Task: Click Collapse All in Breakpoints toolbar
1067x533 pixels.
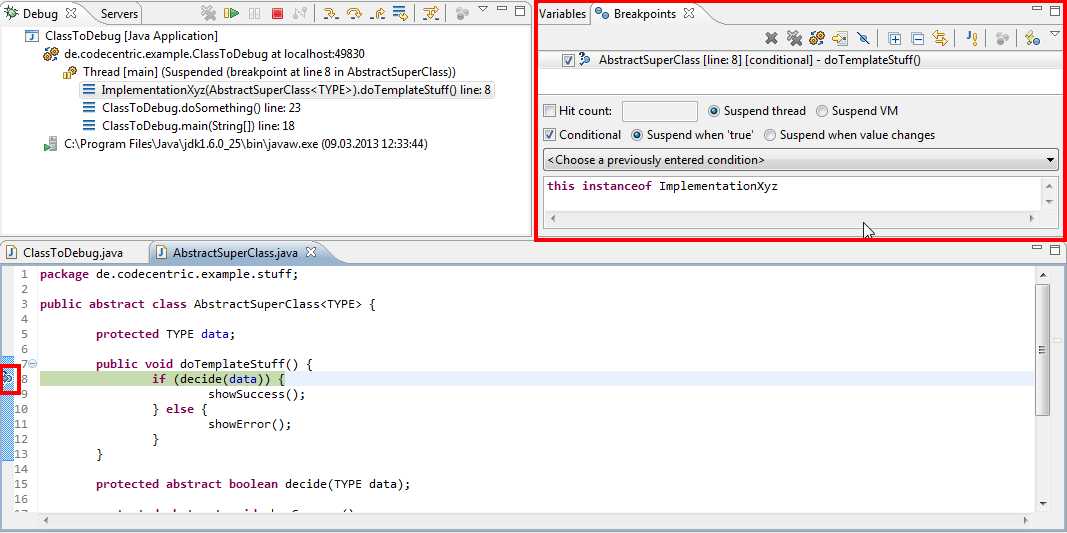Action: coord(917,38)
